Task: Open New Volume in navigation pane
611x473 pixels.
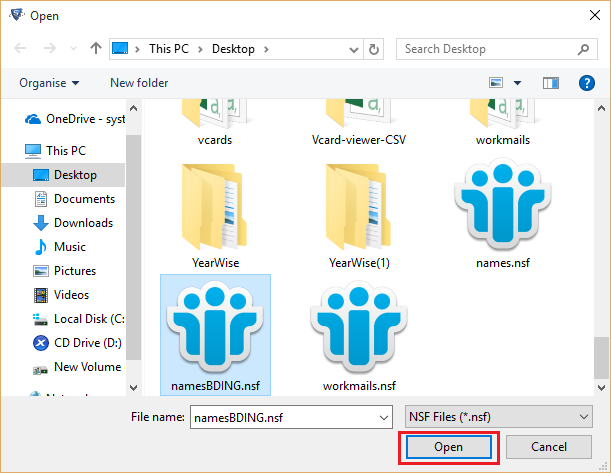Action: tap(77, 367)
